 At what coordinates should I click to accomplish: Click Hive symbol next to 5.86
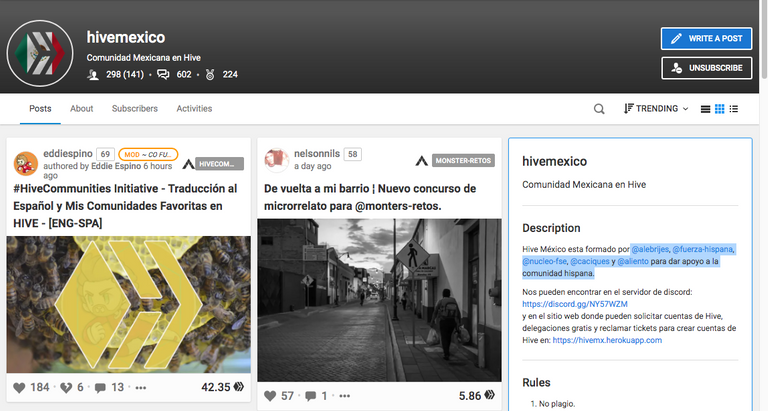[489, 395]
